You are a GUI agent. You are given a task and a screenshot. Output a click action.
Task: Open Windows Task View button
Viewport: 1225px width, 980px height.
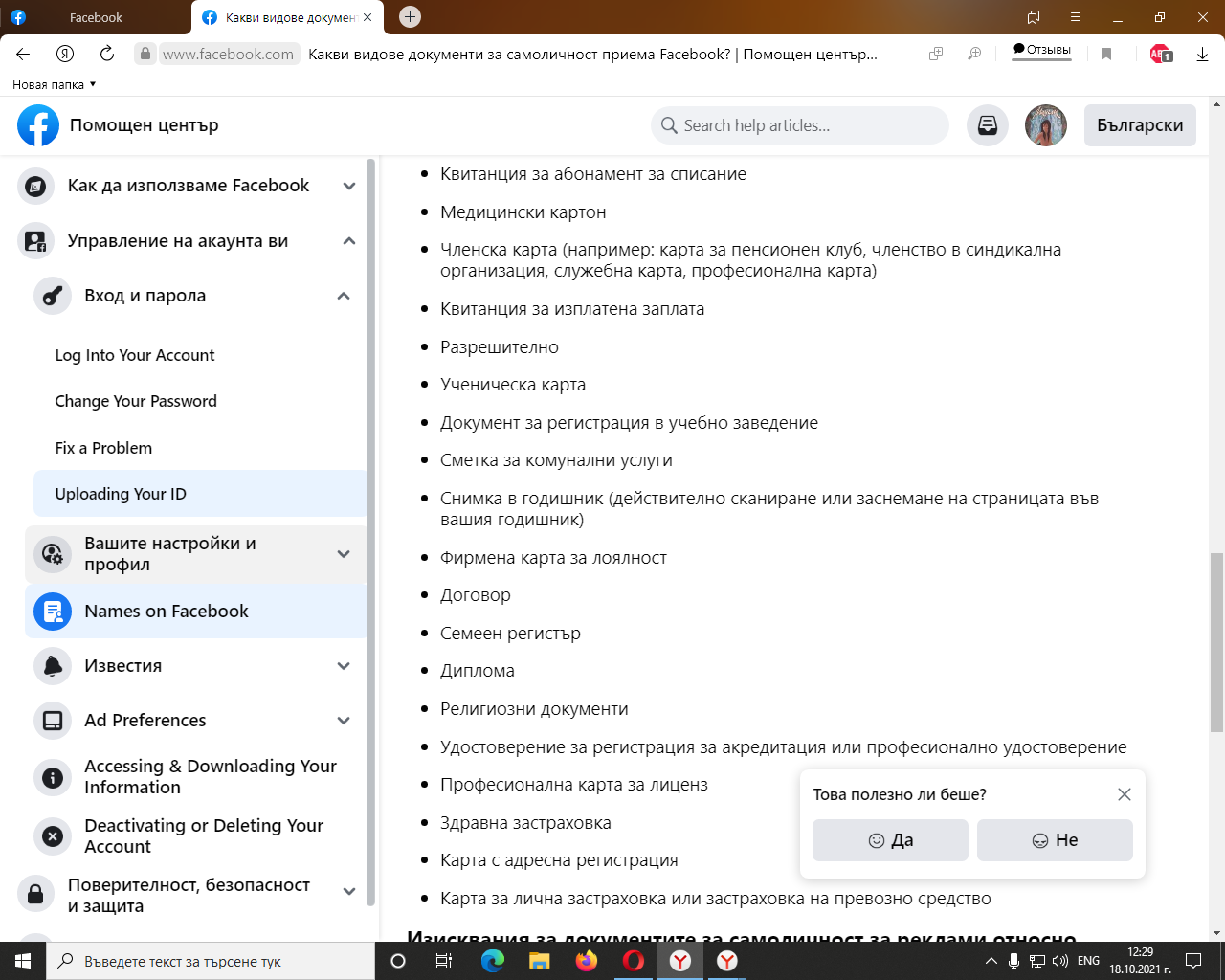pos(444,961)
